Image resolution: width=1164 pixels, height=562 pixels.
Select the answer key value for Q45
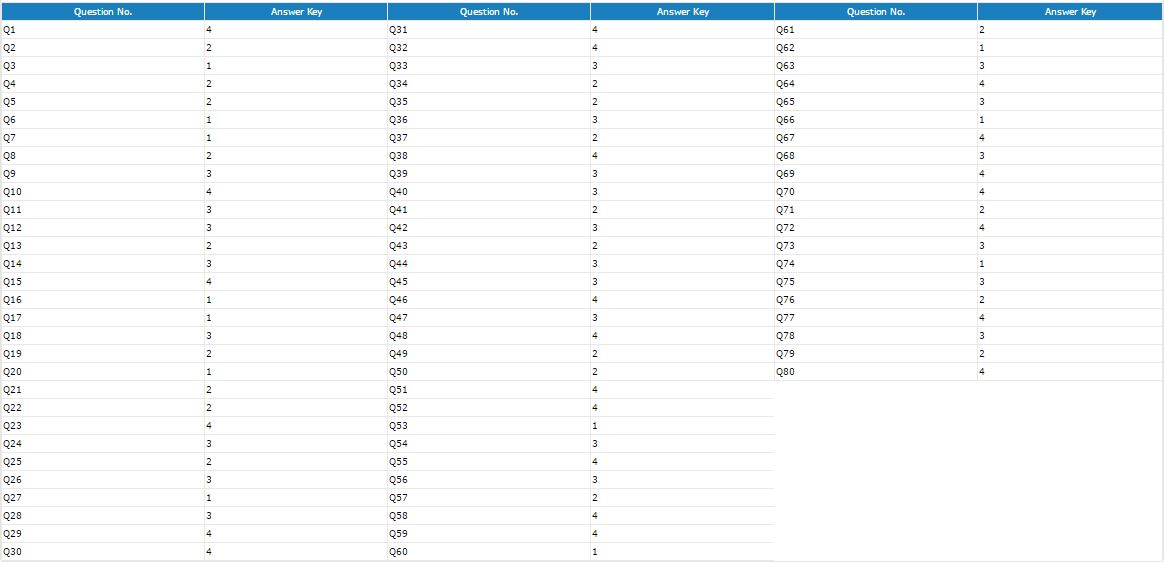[595, 282]
